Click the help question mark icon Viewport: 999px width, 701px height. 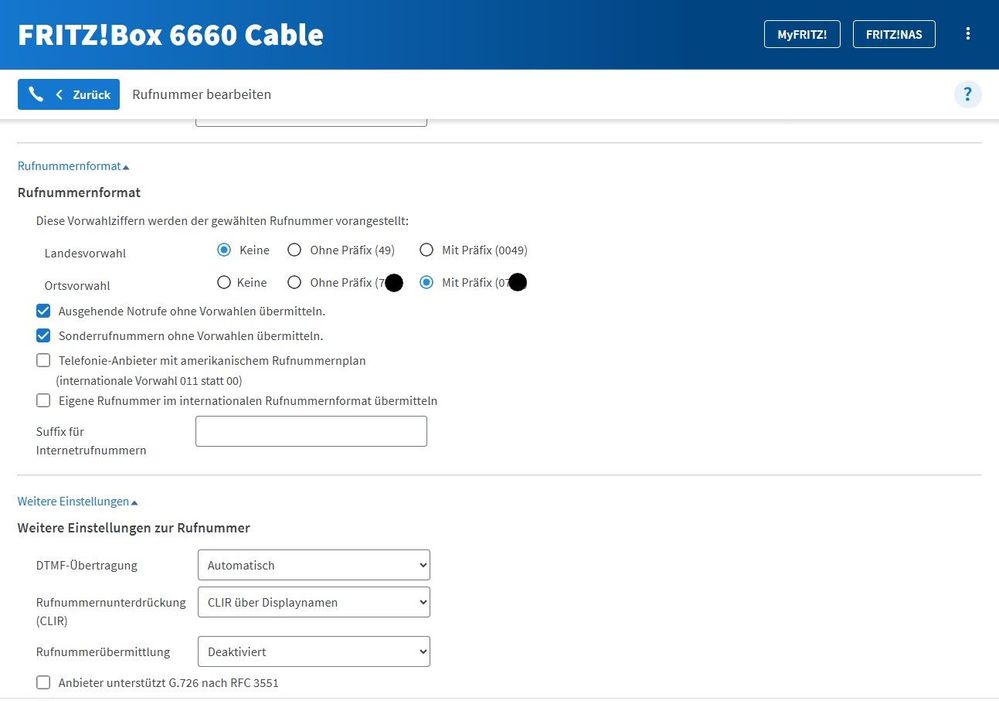pos(967,95)
